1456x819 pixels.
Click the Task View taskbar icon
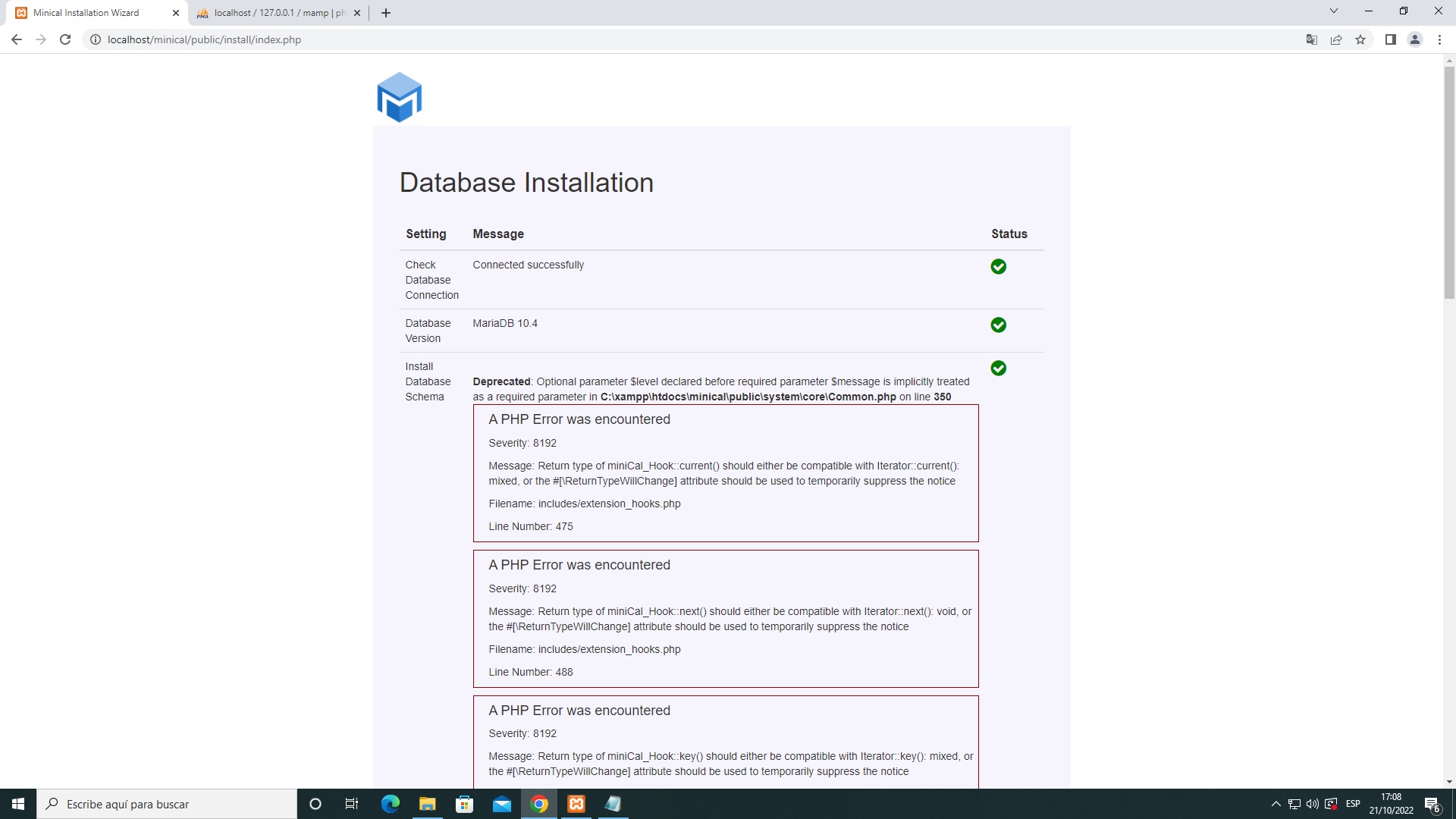coord(352,804)
